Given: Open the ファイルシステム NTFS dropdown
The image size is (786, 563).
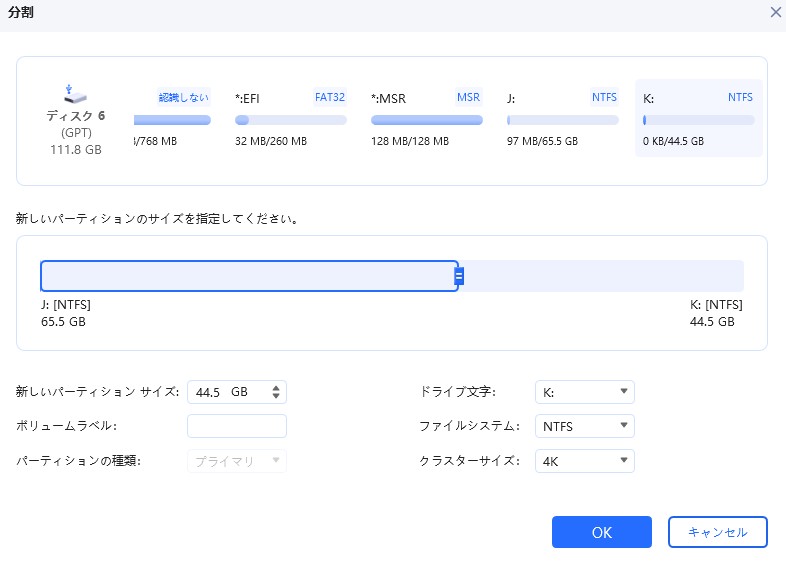Looking at the screenshot, I should click(x=584, y=426).
